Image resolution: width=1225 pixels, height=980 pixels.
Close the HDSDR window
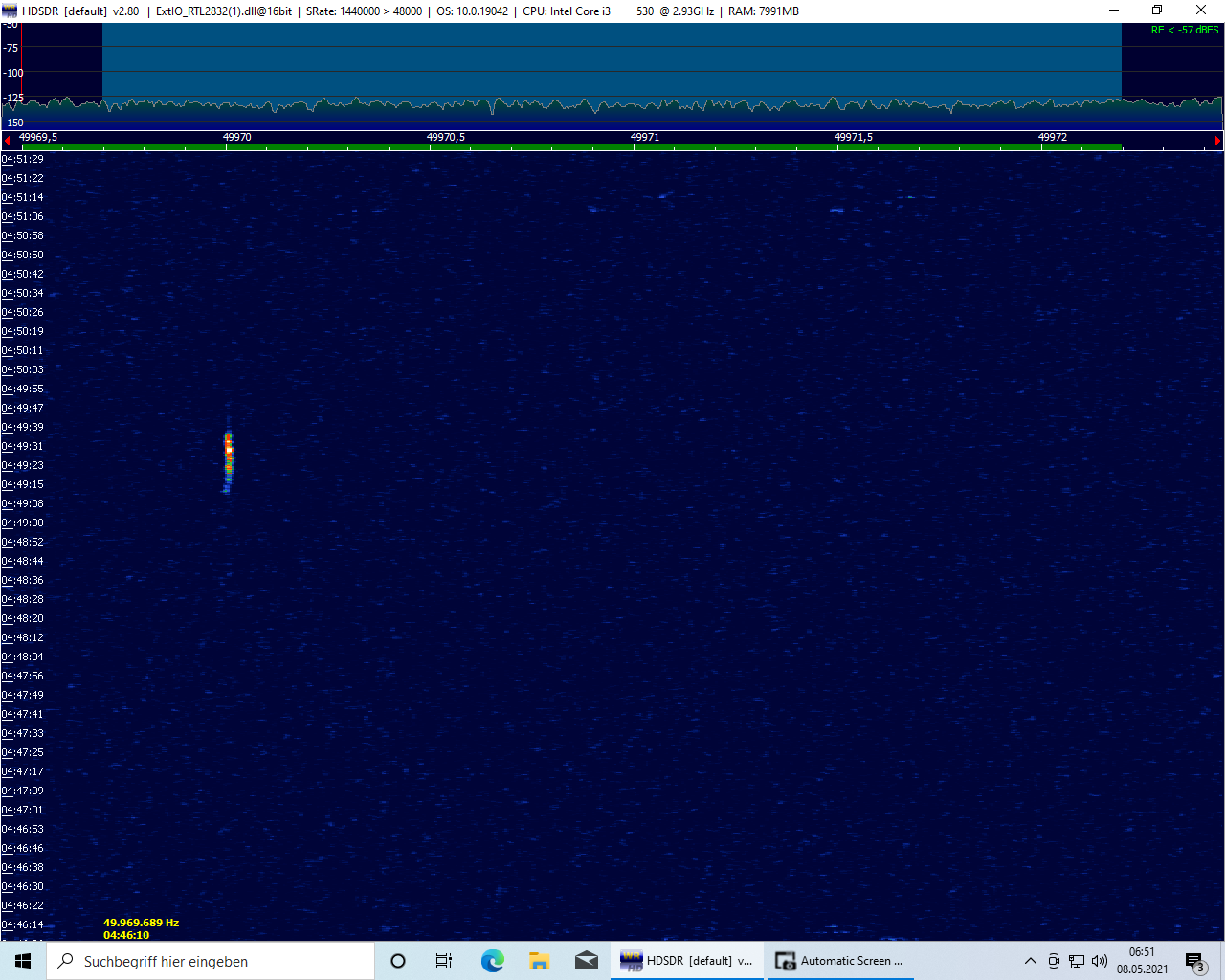pos(1201,11)
